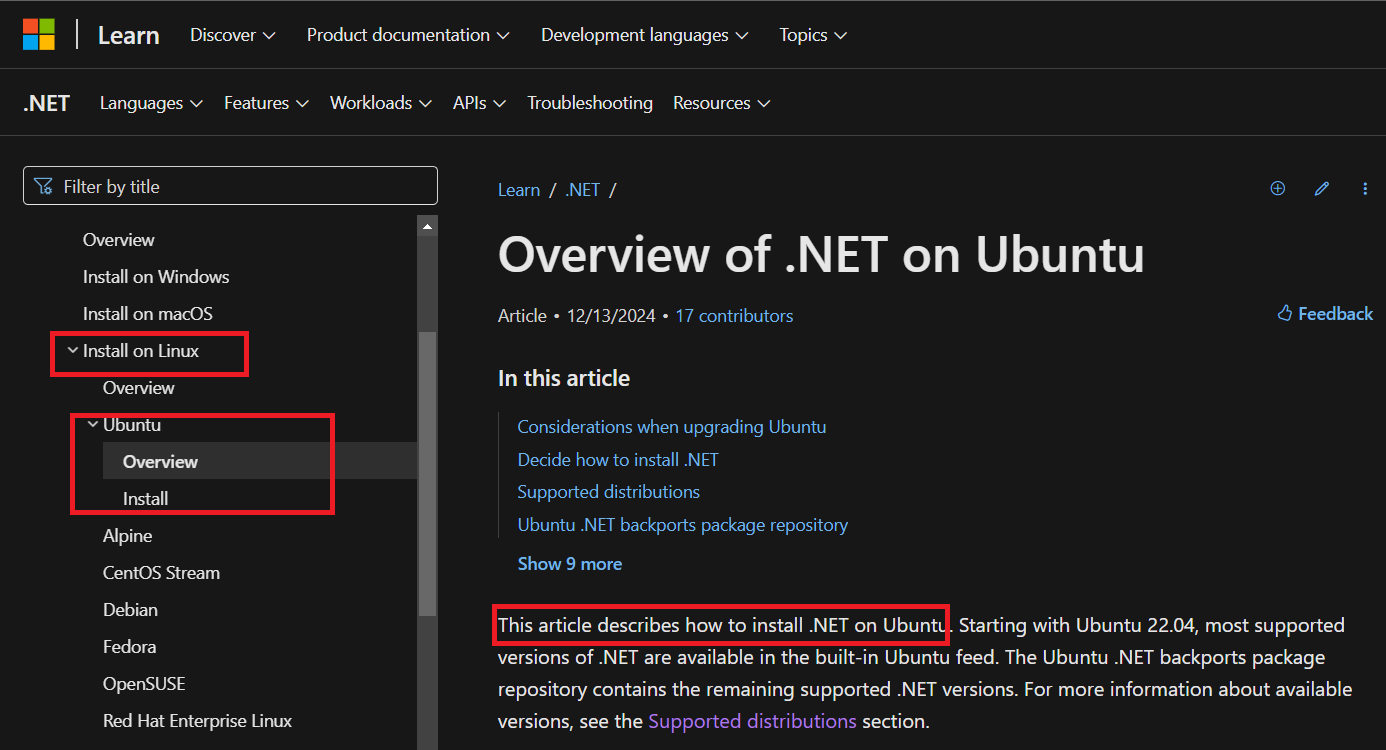Open the Red Hat Enterprise Linux item
This screenshot has width=1386, height=750.
pyautogui.click(x=198, y=721)
